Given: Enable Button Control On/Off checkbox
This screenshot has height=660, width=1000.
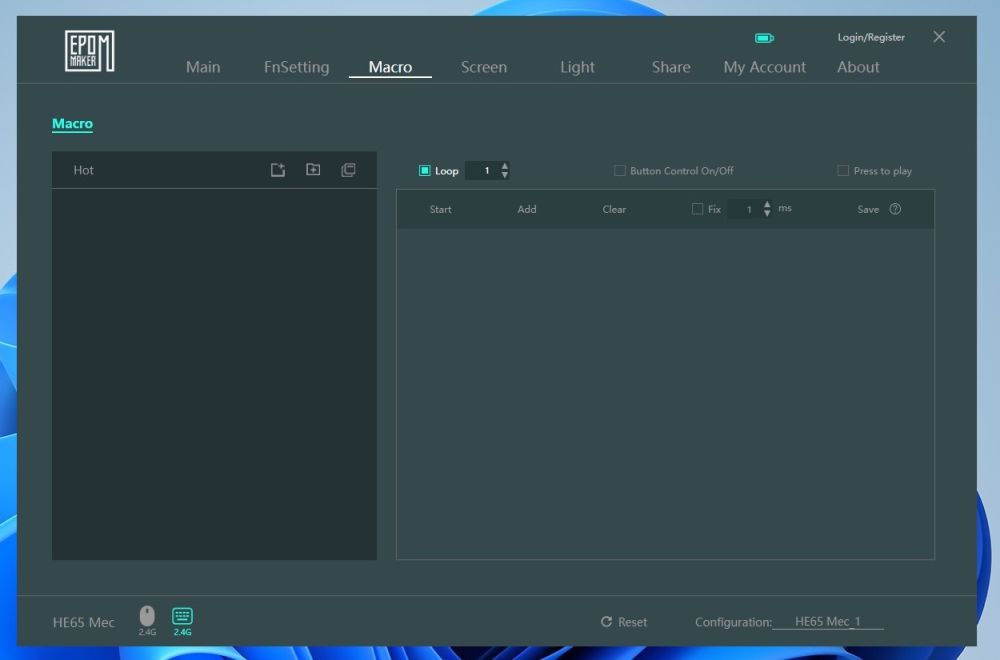Looking at the screenshot, I should (x=619, y=170).
